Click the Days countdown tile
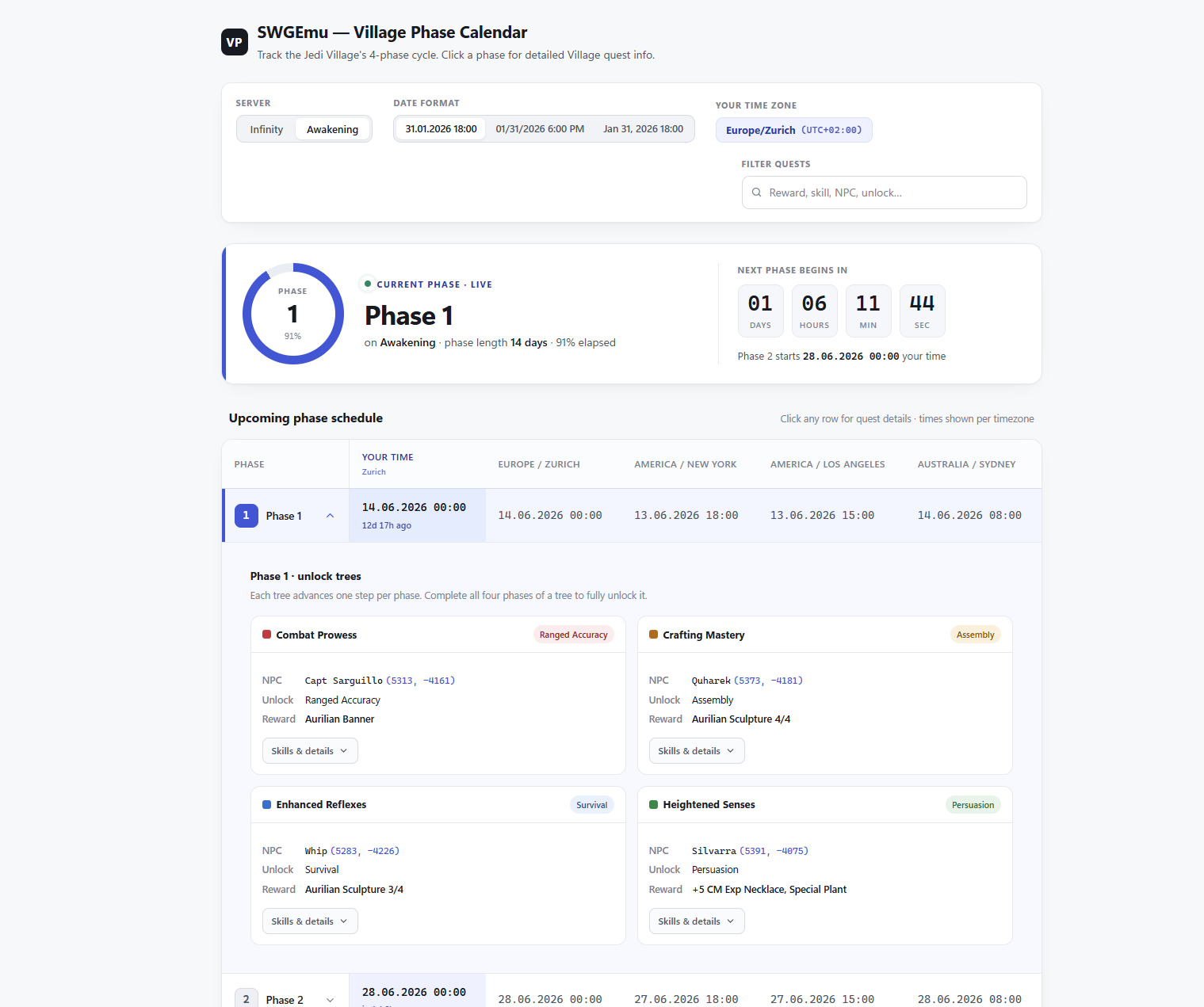 760,311
